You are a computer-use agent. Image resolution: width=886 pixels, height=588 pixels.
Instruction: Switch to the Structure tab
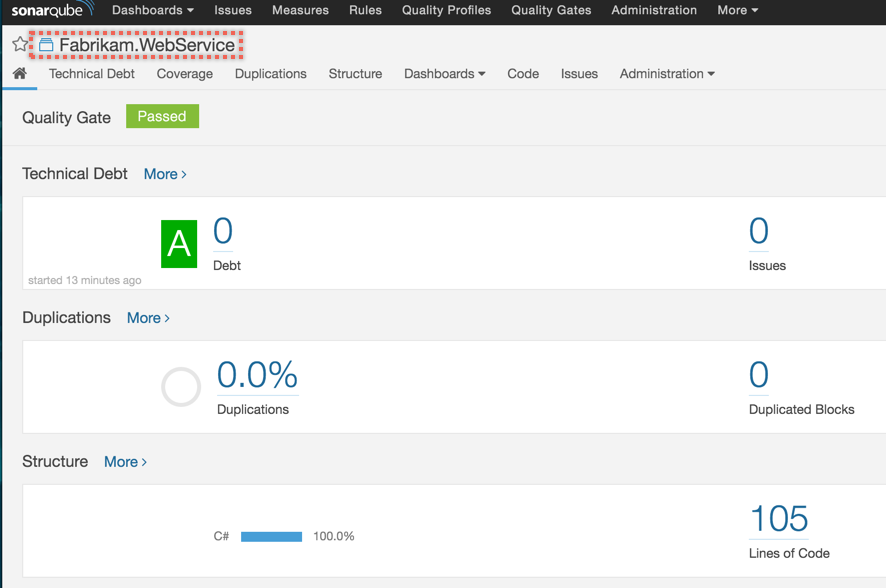[355, 74]
